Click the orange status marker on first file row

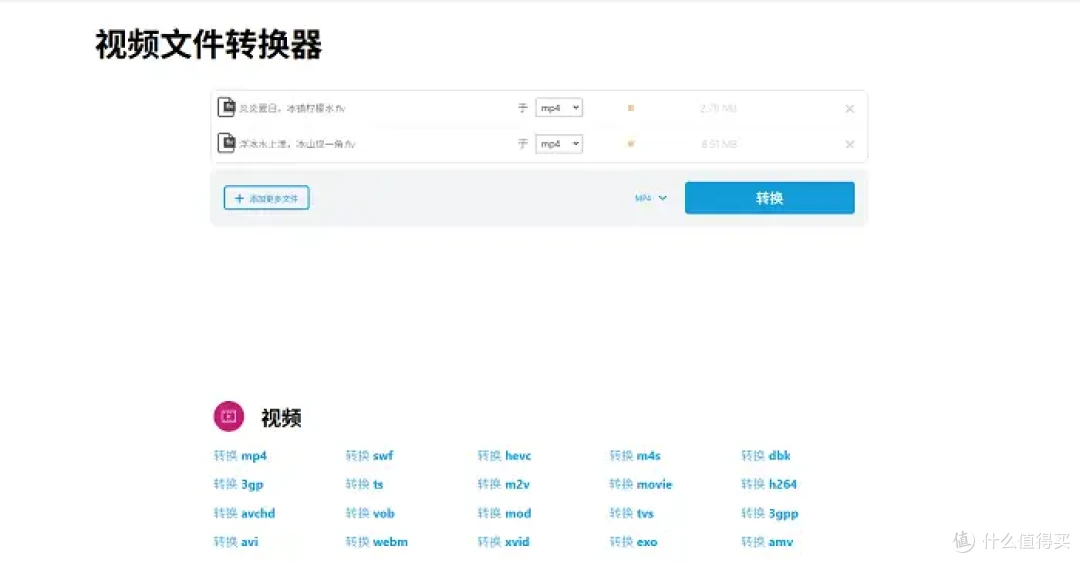click(630, 108)
